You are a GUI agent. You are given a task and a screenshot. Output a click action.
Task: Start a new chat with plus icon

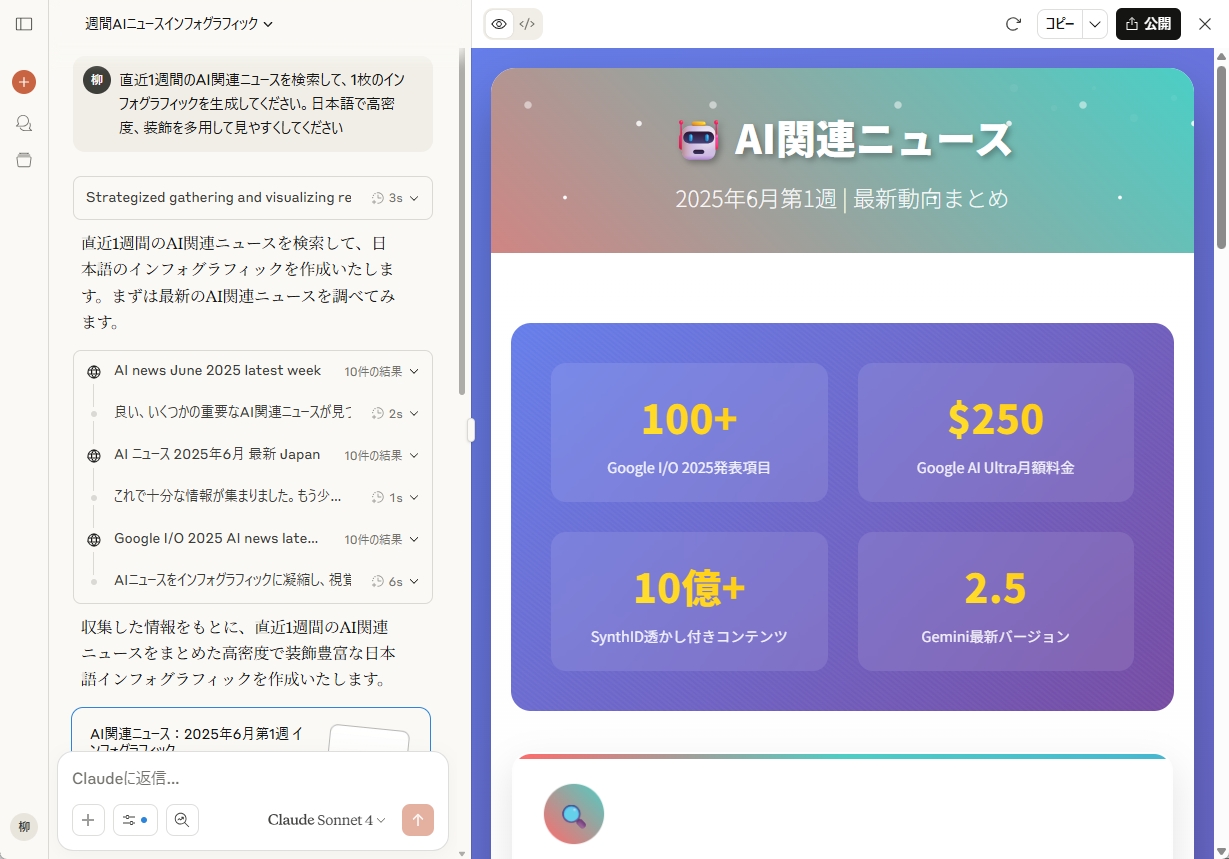[x=24, y=82]
